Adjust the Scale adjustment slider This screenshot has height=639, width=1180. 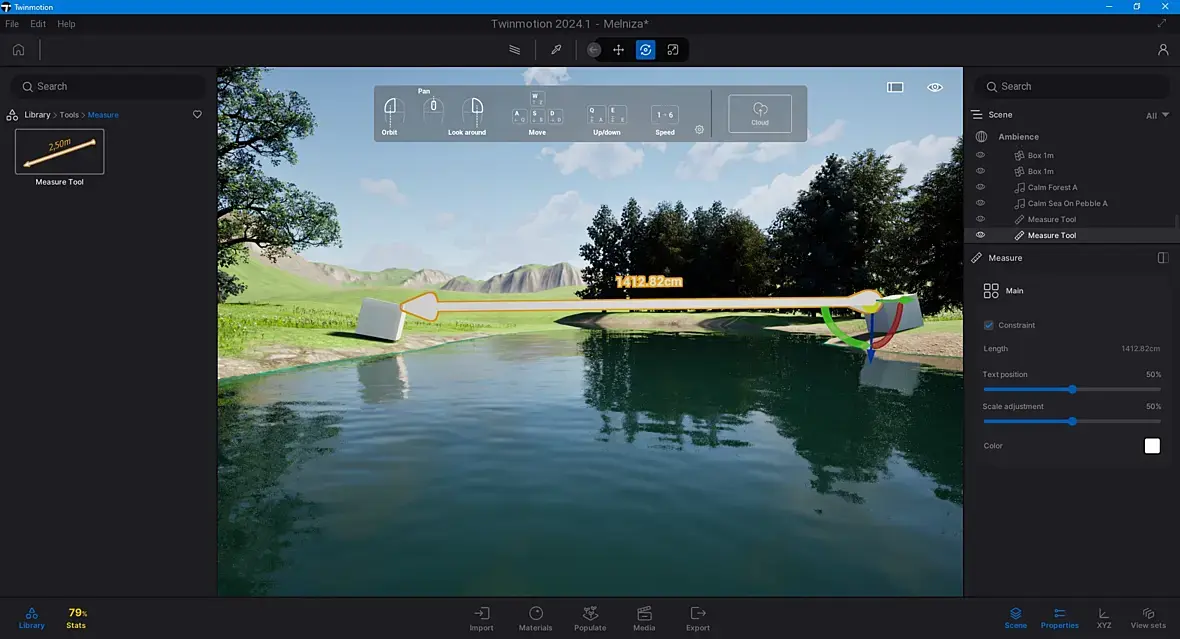pos(1072,421)
